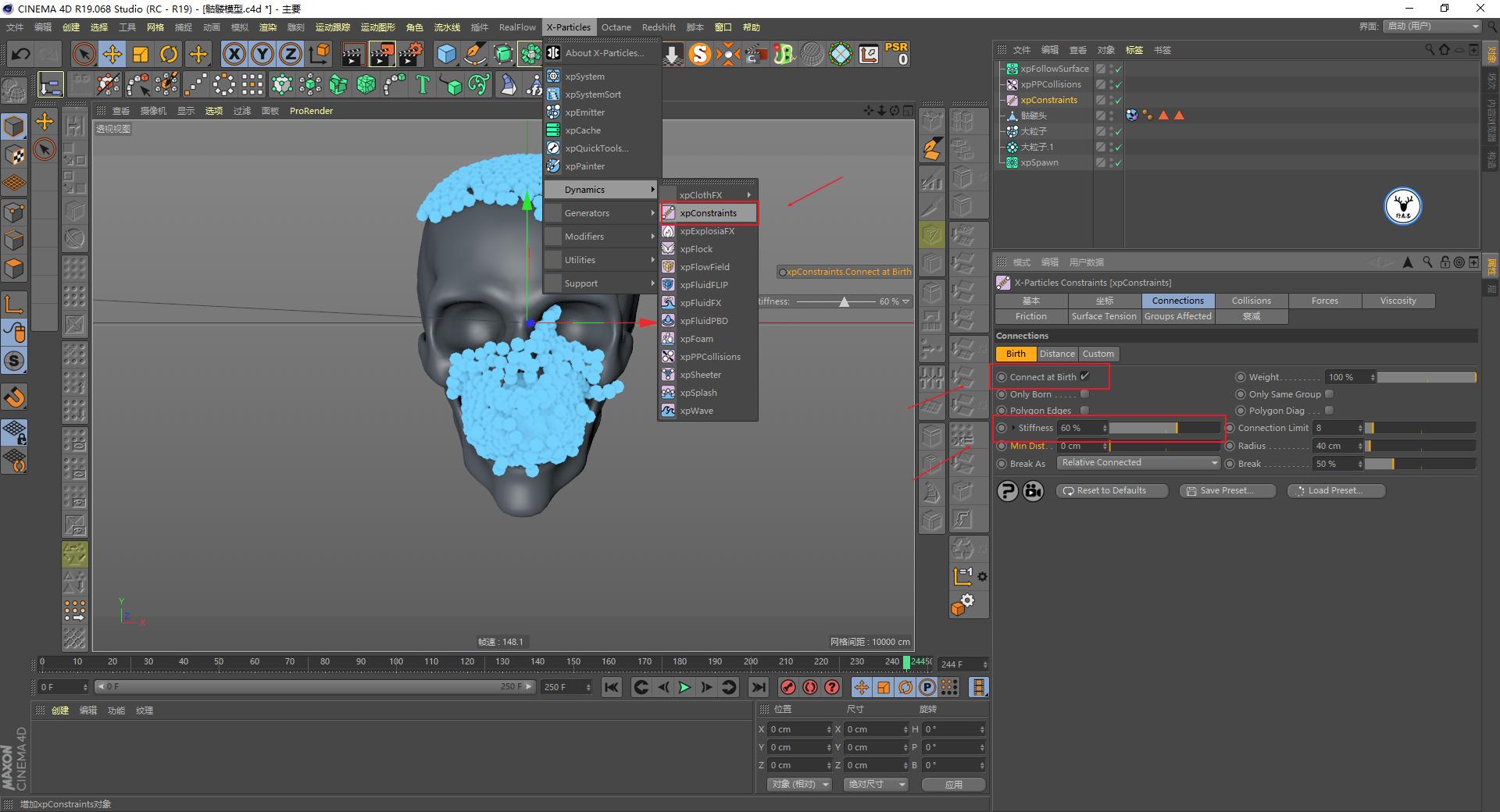
Task: Click the red record keyframe icon
Action: [789, 688]
